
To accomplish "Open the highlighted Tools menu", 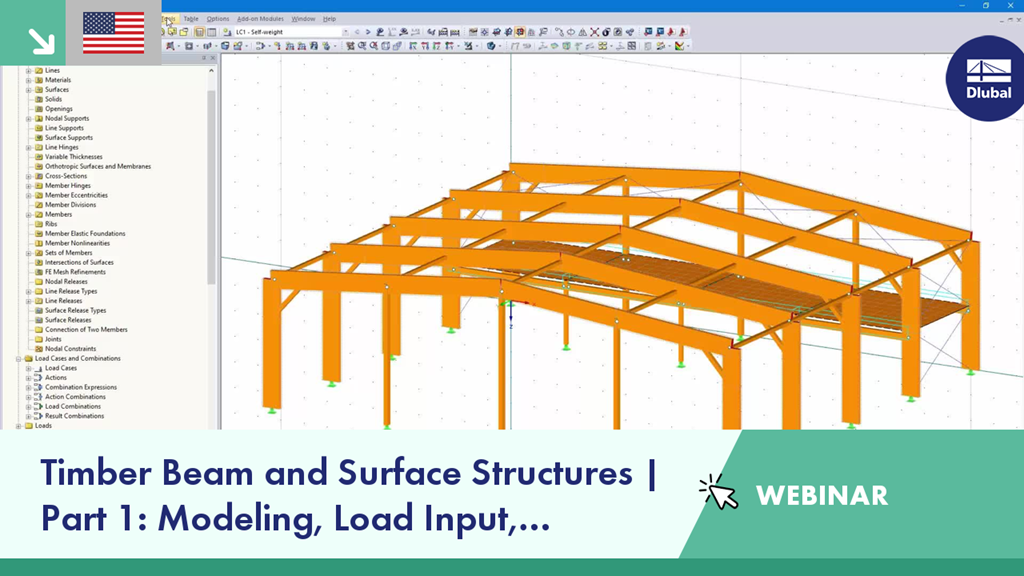I will (169, 19).
